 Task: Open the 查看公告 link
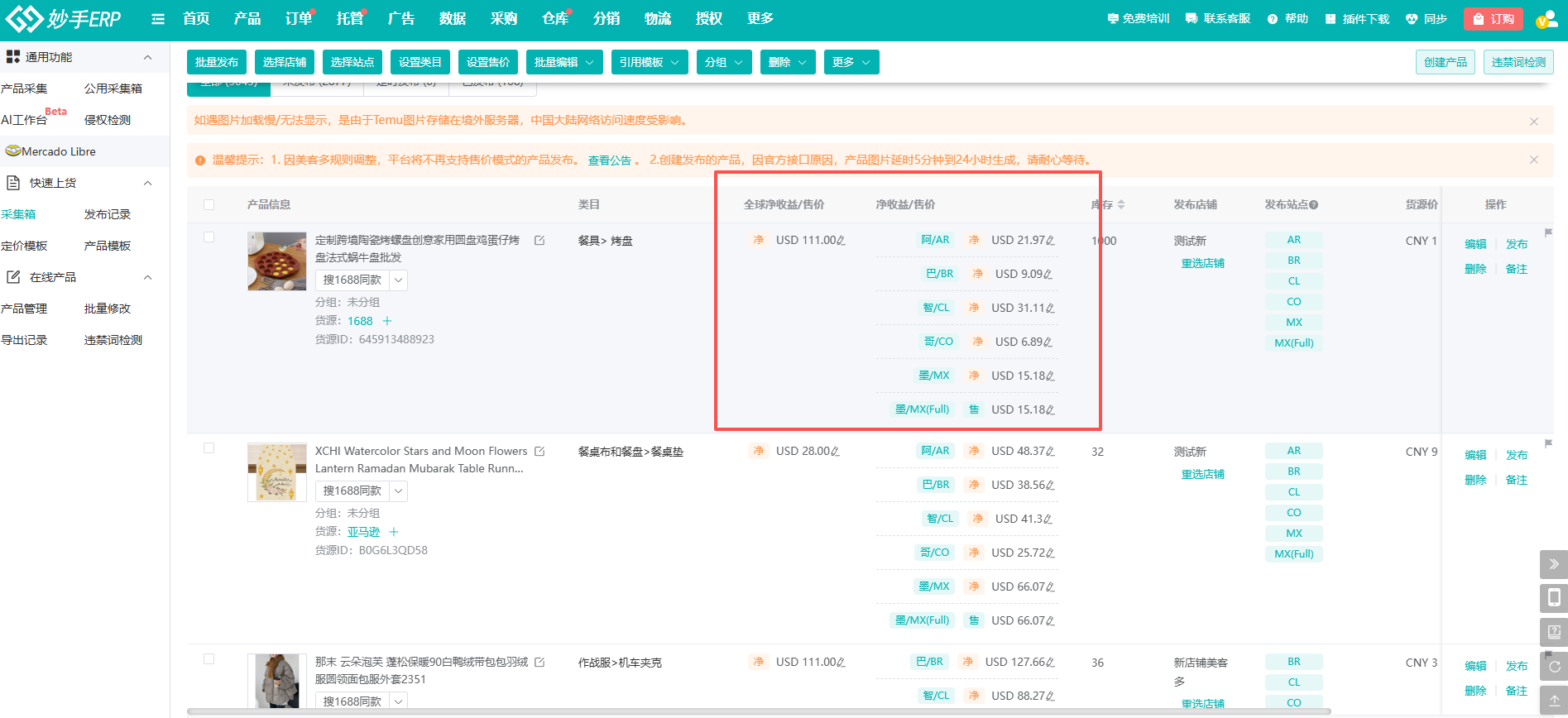[610, 160]
